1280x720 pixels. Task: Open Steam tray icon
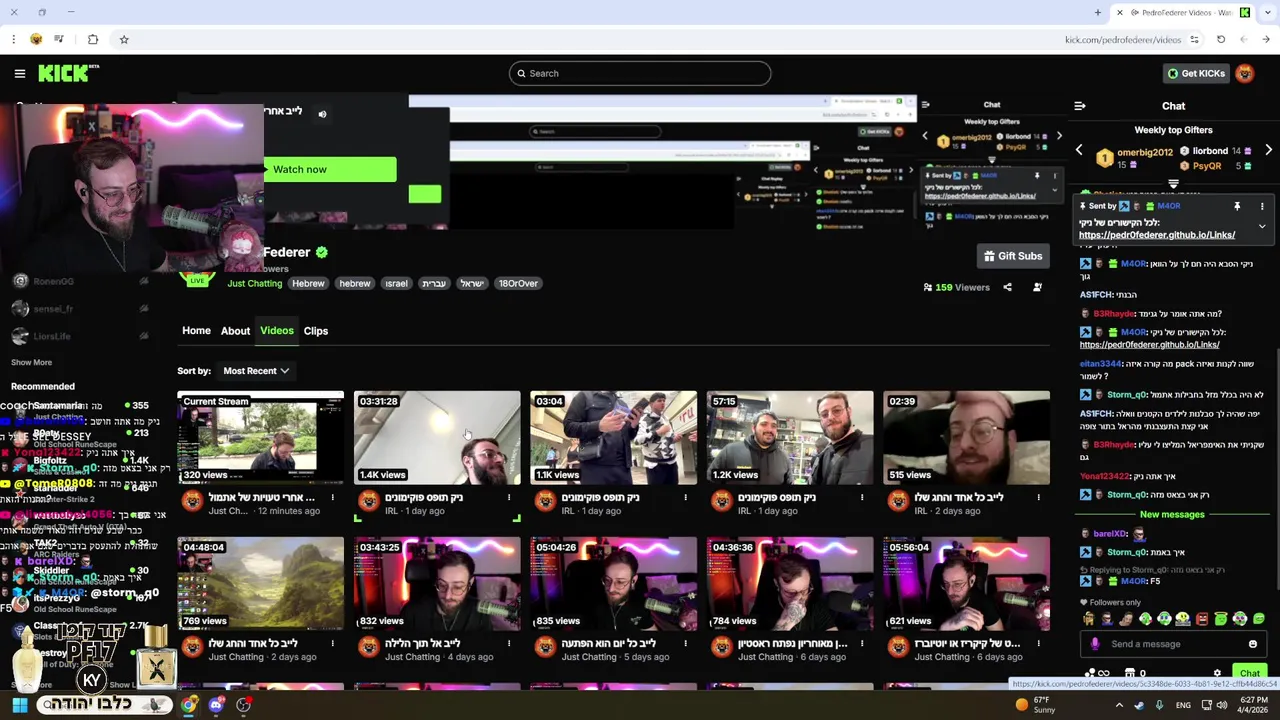click(x=1139, y=705)
